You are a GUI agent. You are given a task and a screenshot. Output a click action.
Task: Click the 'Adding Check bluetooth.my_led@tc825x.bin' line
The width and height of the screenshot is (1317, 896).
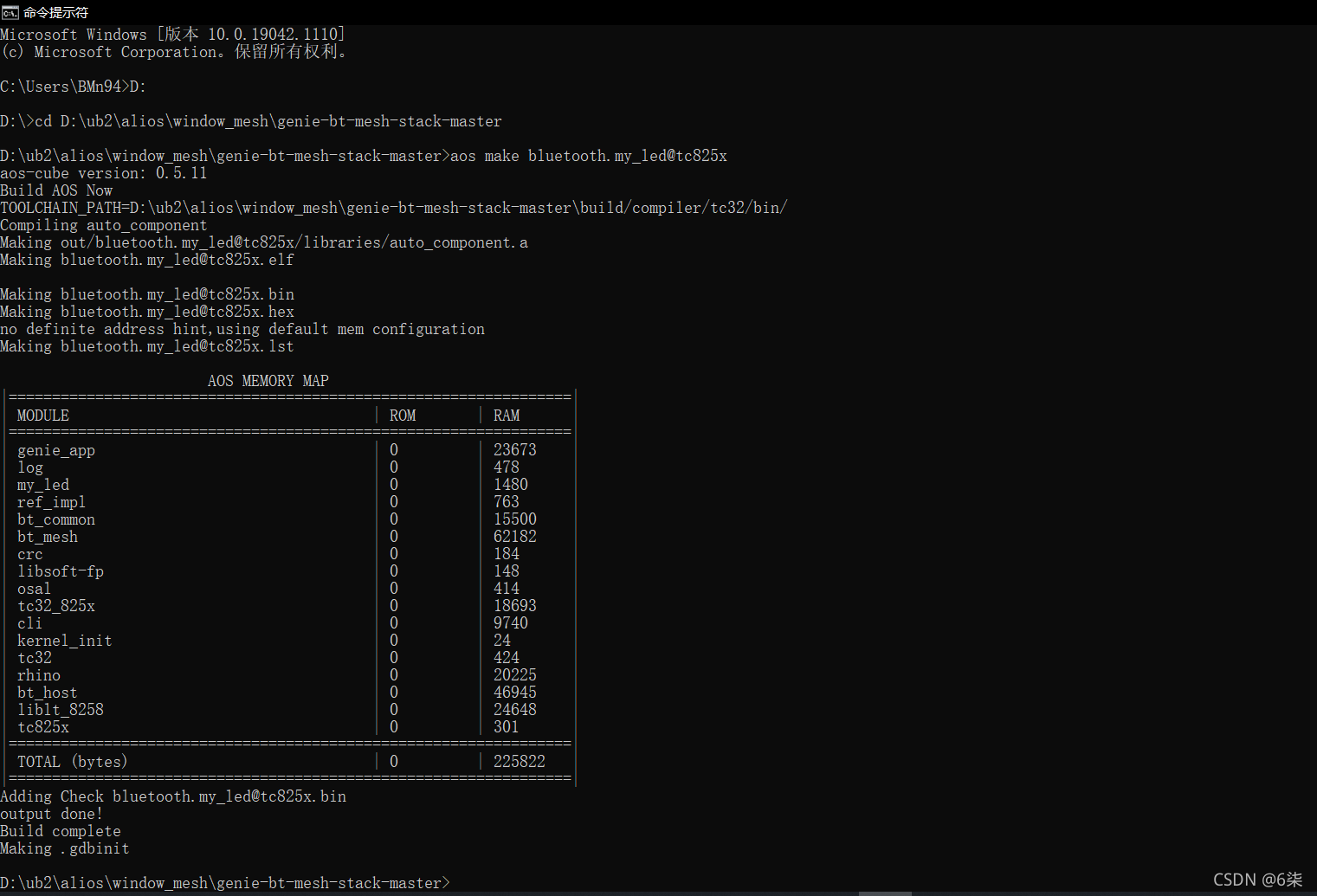[x=173, y=796]
